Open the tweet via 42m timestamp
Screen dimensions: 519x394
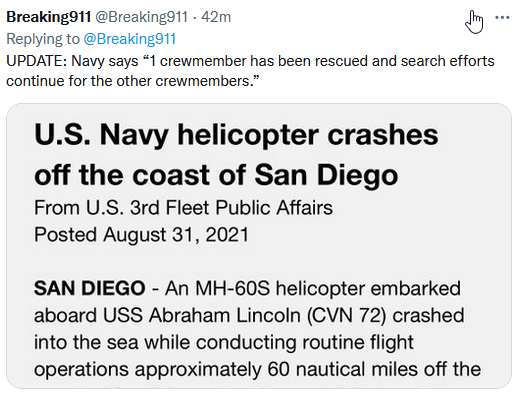[x=216, y=17]
